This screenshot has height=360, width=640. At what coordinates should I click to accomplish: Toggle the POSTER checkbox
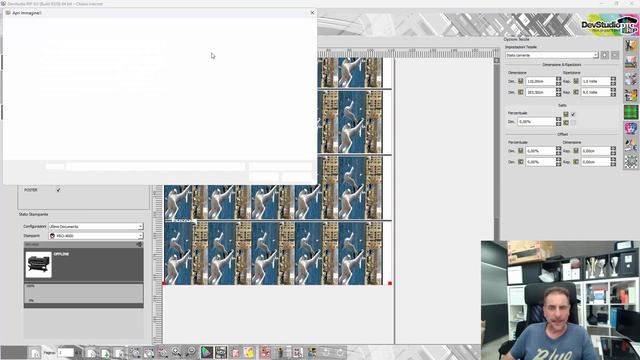tap(58, 190)
